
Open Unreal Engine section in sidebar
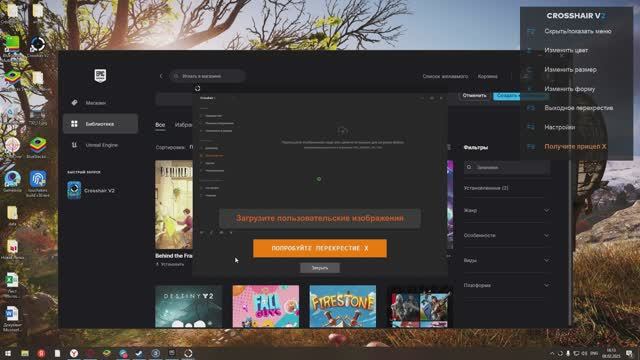100,145
